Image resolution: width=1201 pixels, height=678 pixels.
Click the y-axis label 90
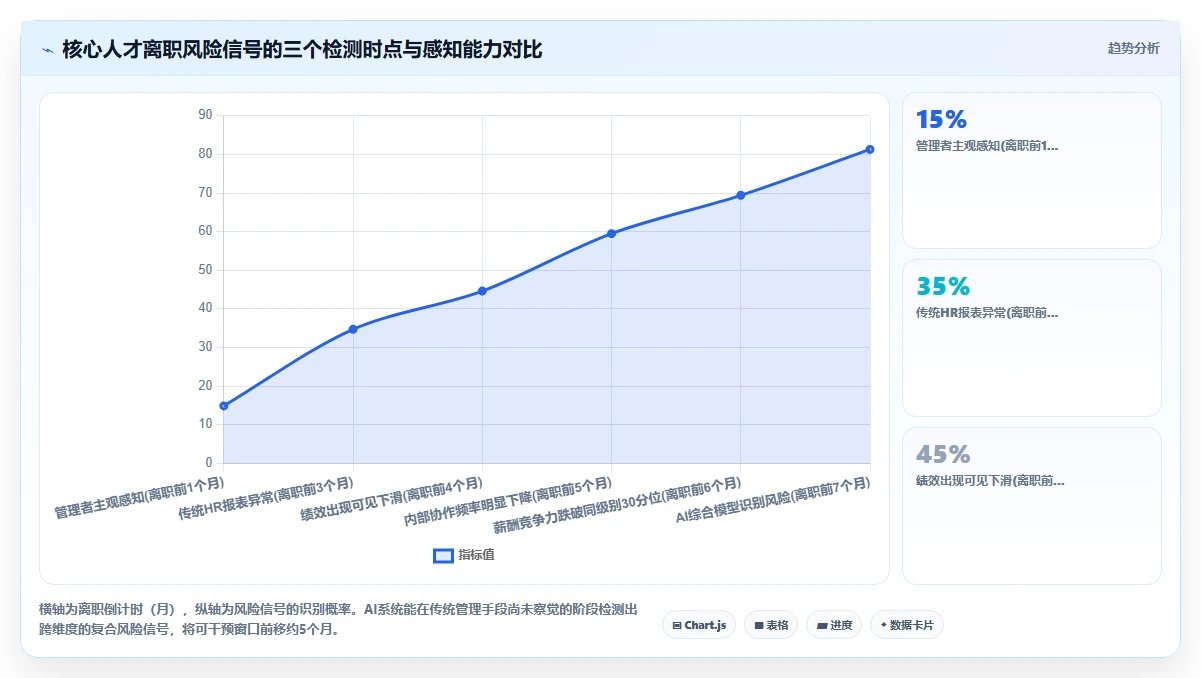205,115
